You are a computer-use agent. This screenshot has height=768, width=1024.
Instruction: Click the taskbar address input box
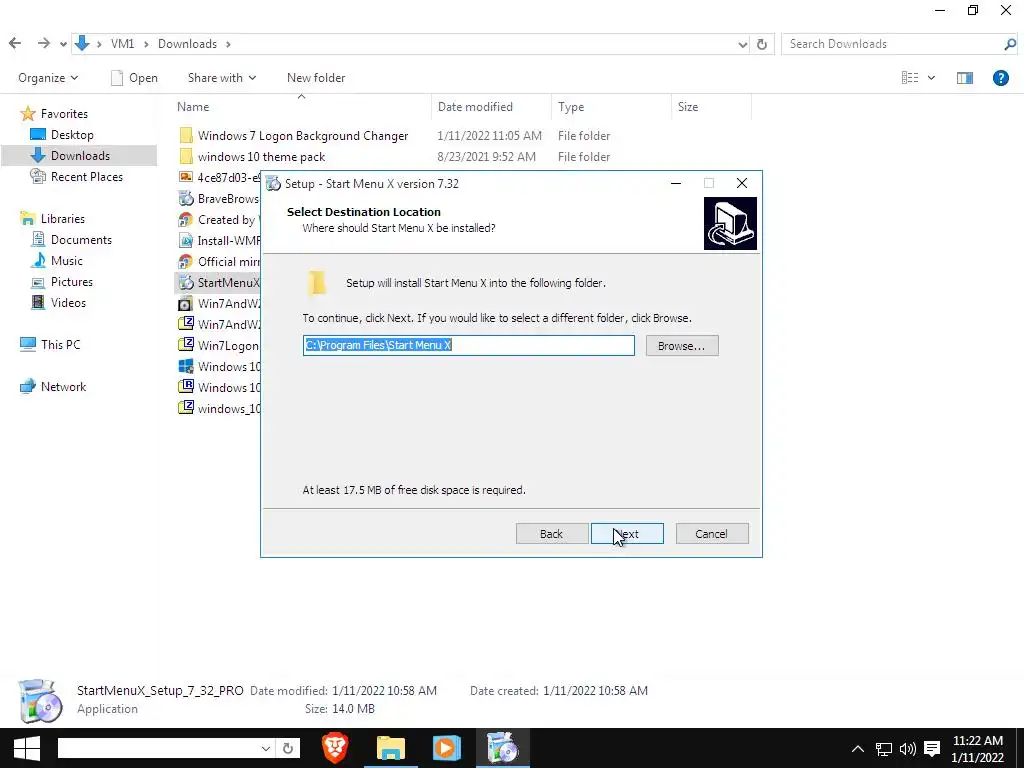point(158,748)
